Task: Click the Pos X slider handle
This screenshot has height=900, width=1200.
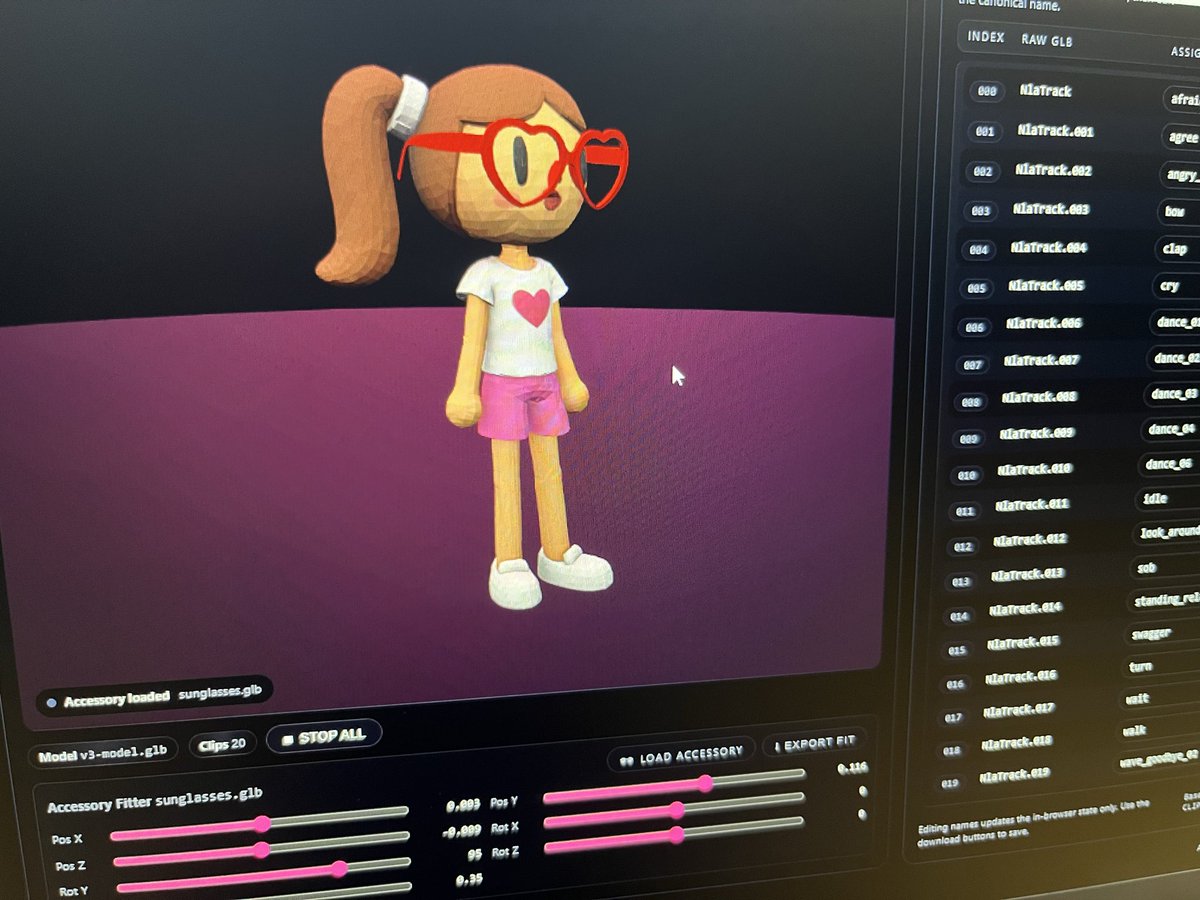Action: (x=262, y=824)
